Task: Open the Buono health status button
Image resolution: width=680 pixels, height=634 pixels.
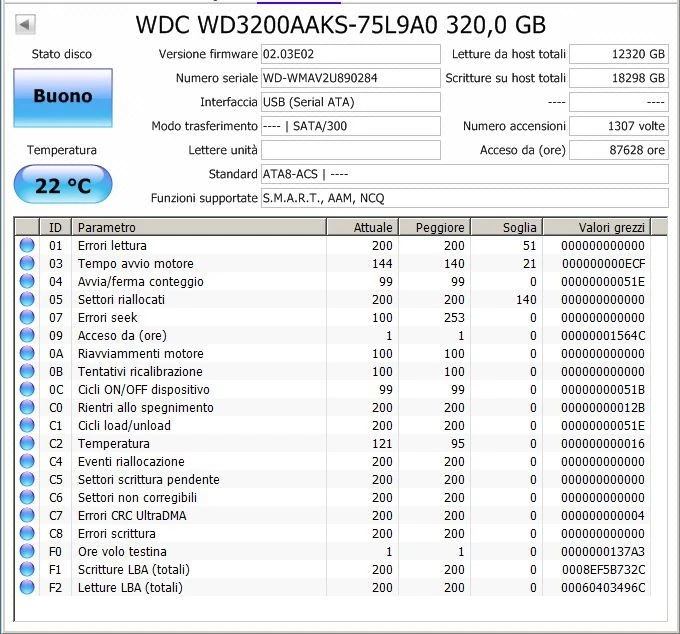Action: (63, 98)
